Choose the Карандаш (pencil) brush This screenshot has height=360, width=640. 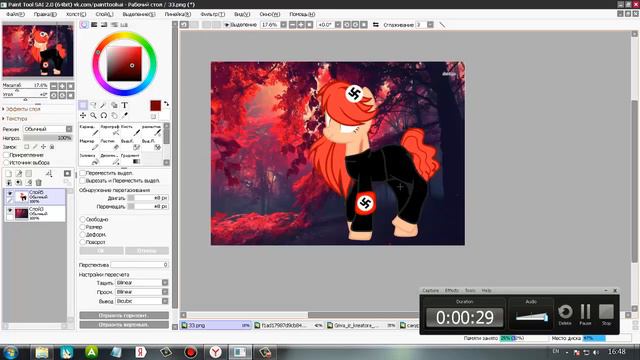click(89, 130)
